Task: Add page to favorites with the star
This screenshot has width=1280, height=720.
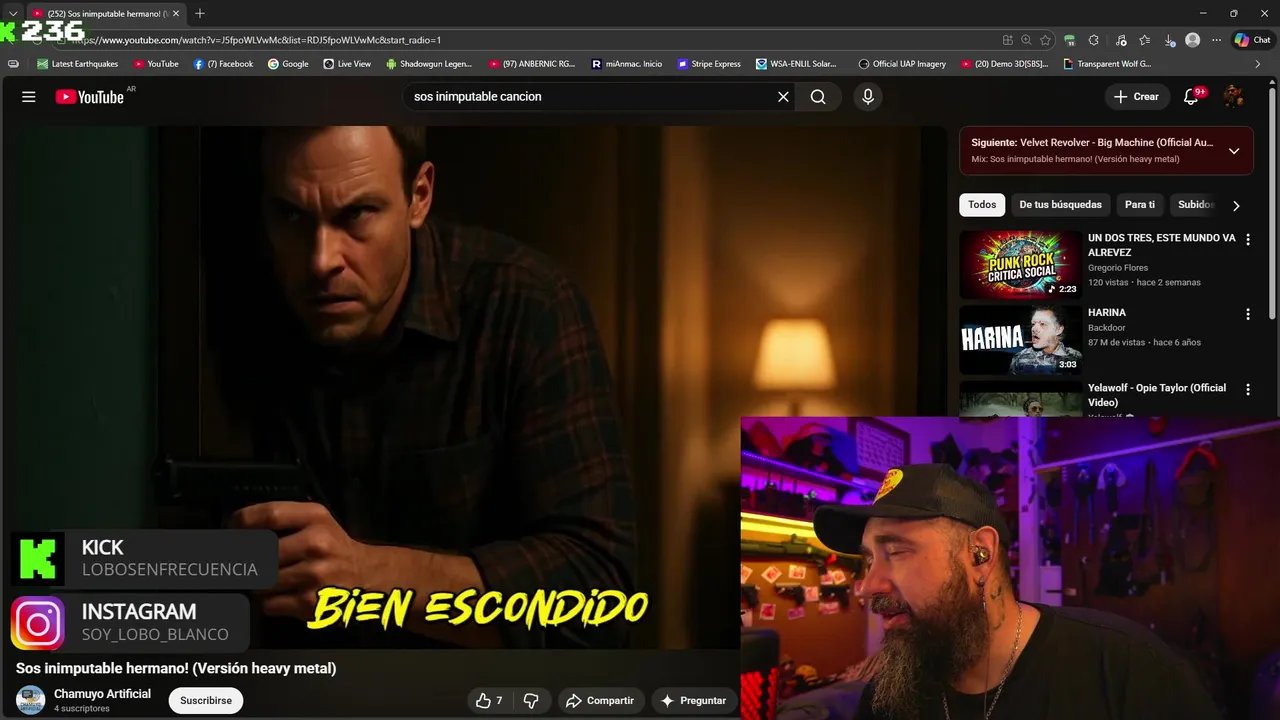Action: pyautogui.click(x=1045, y=40)
